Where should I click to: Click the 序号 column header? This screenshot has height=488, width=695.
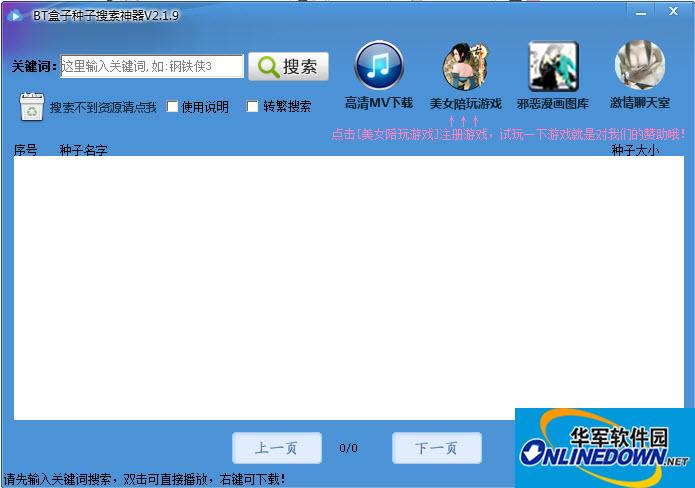25,150
